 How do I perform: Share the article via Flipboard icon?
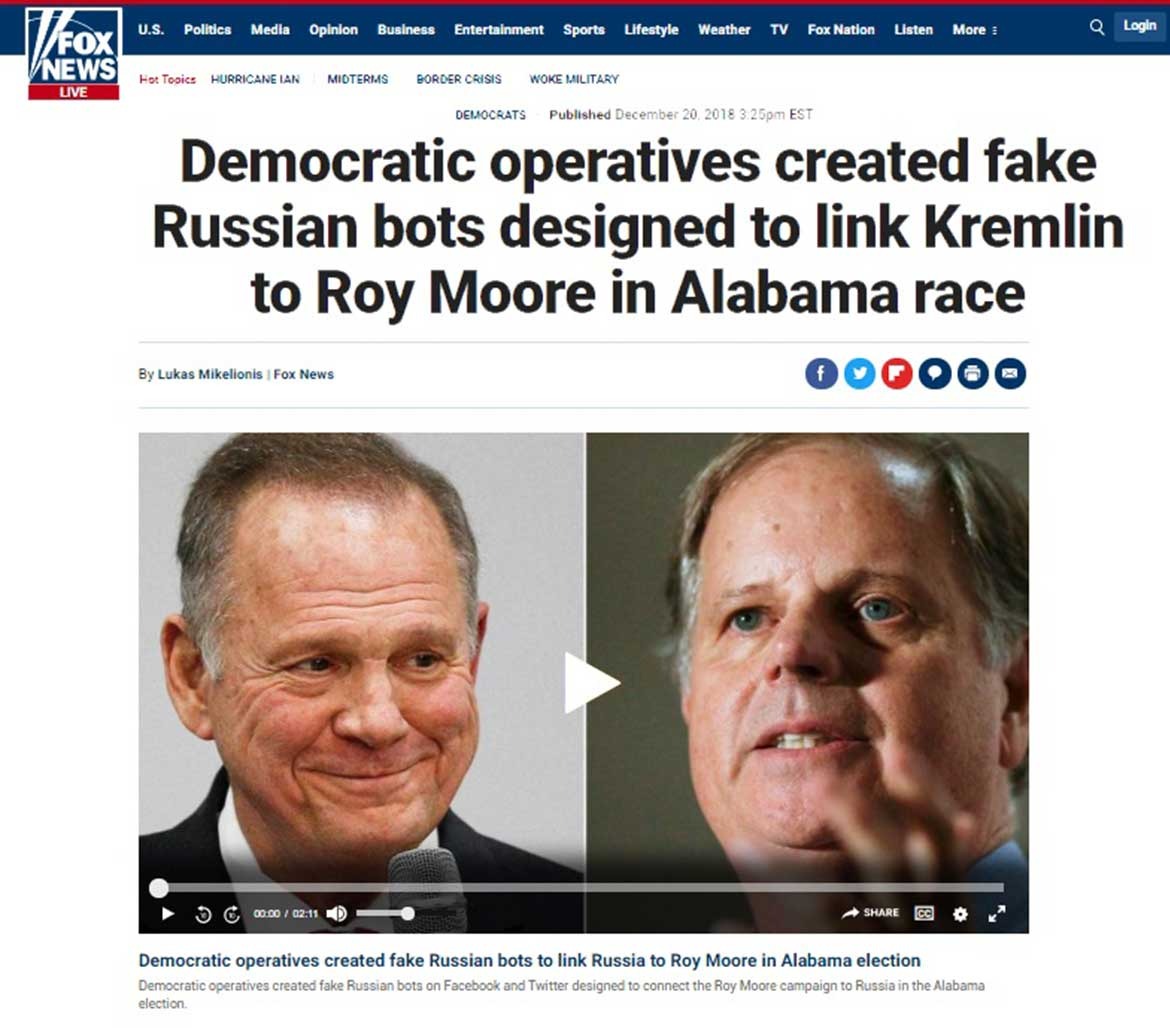897,374
